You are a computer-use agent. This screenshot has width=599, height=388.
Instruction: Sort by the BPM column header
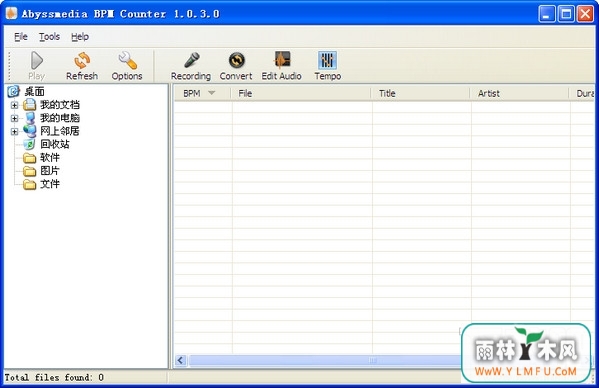(x=203, y=94)
